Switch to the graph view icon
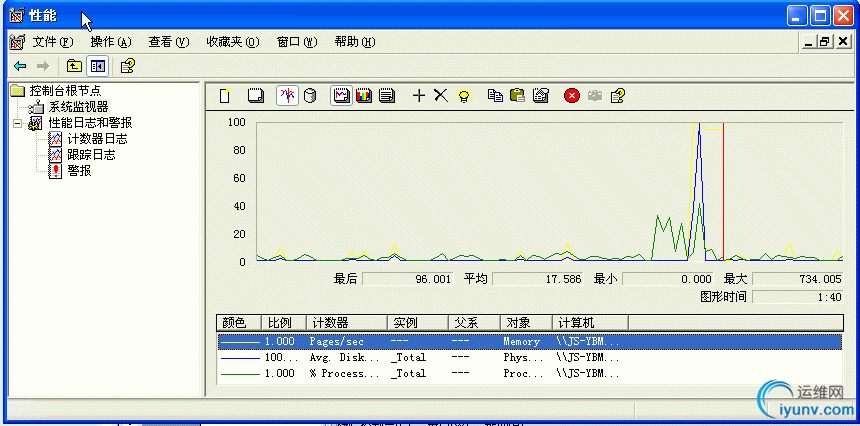Viewport: 860px width, 426px height. point(341,95)
